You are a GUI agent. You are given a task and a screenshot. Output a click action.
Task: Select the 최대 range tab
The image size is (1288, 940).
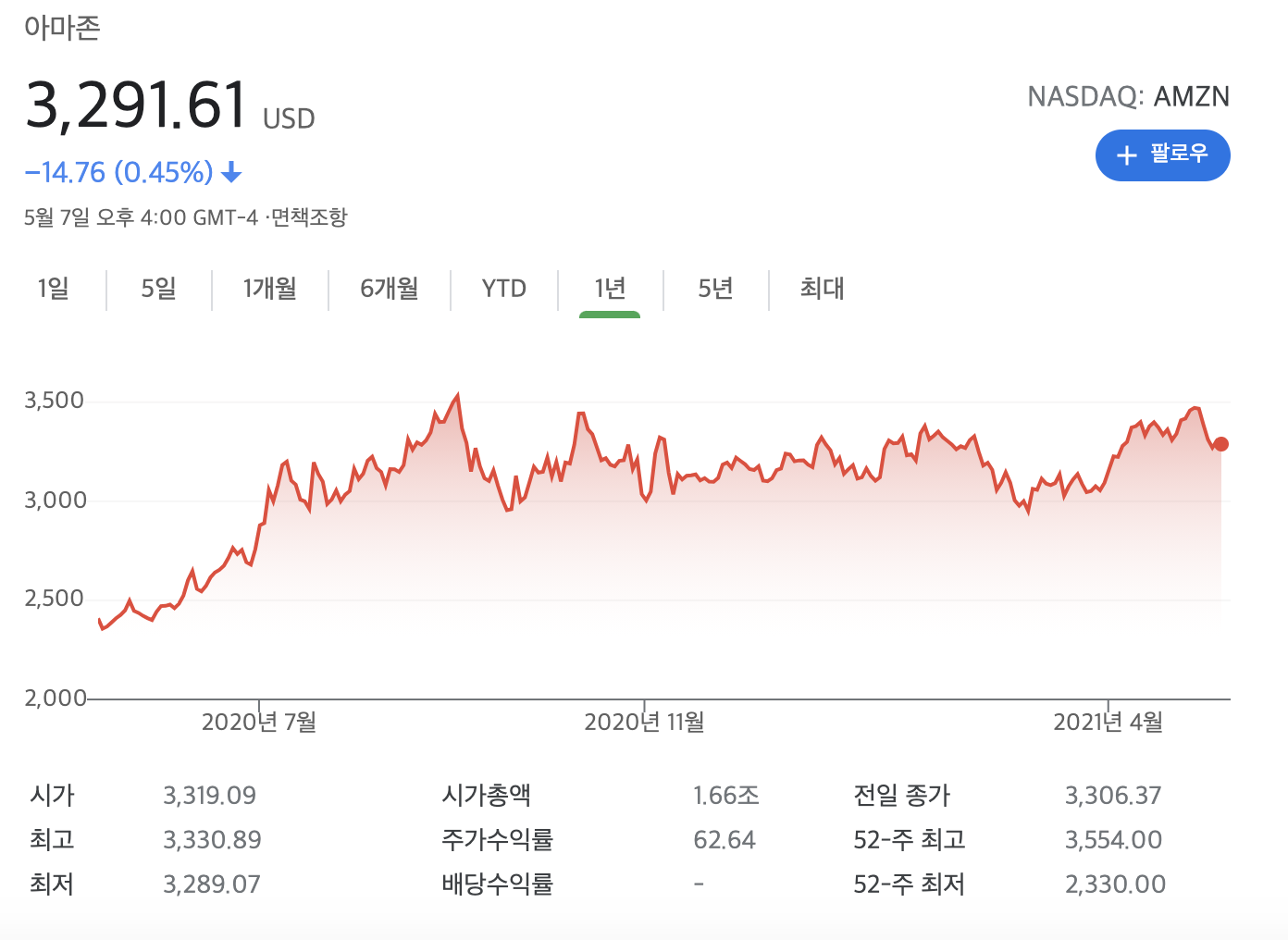[823, 289]
